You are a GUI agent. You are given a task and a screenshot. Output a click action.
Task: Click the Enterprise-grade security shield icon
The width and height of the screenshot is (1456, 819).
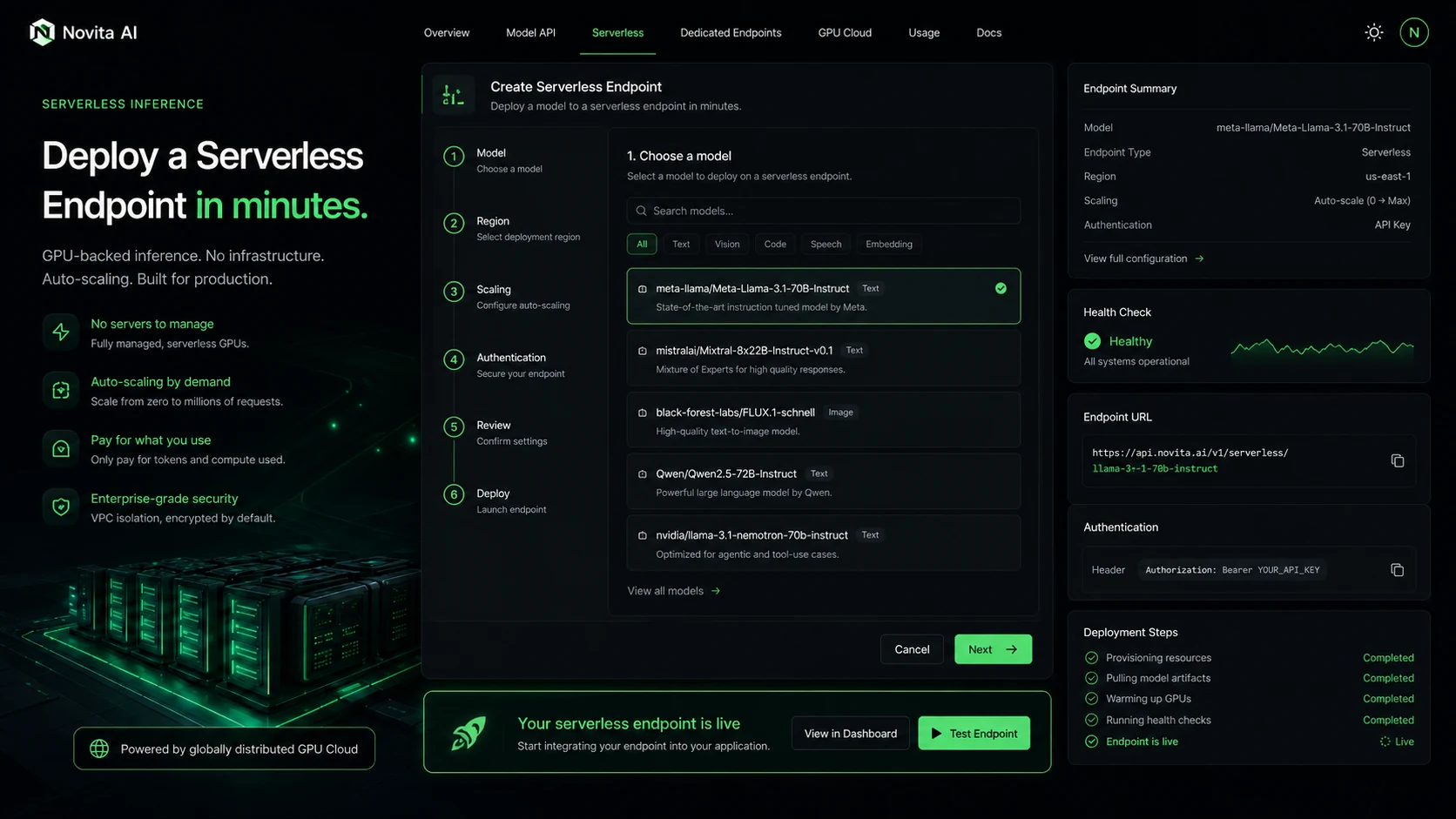point(61,507)
